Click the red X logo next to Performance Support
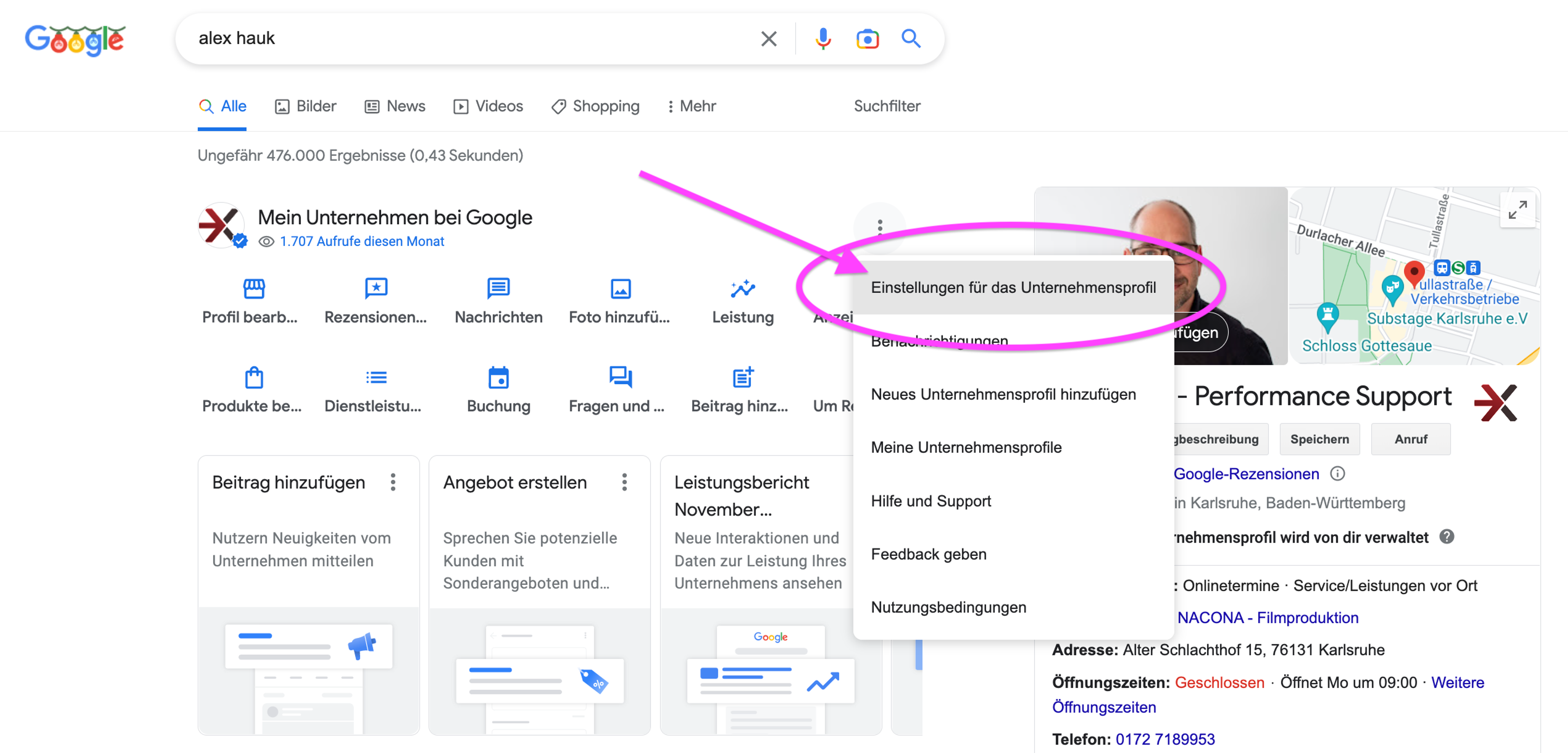This screenshot has width=1568, height=753. click(1496, 402)
